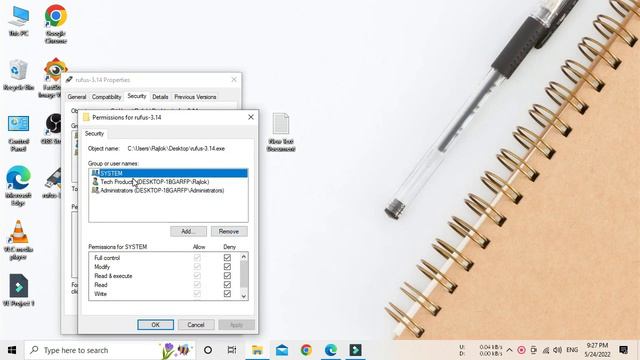Image resolution: width=640 pixels, height=360 pixels.
Task: Open File Explorer from the taskbar
Action: pyautogui.click(x=257, y=350)
